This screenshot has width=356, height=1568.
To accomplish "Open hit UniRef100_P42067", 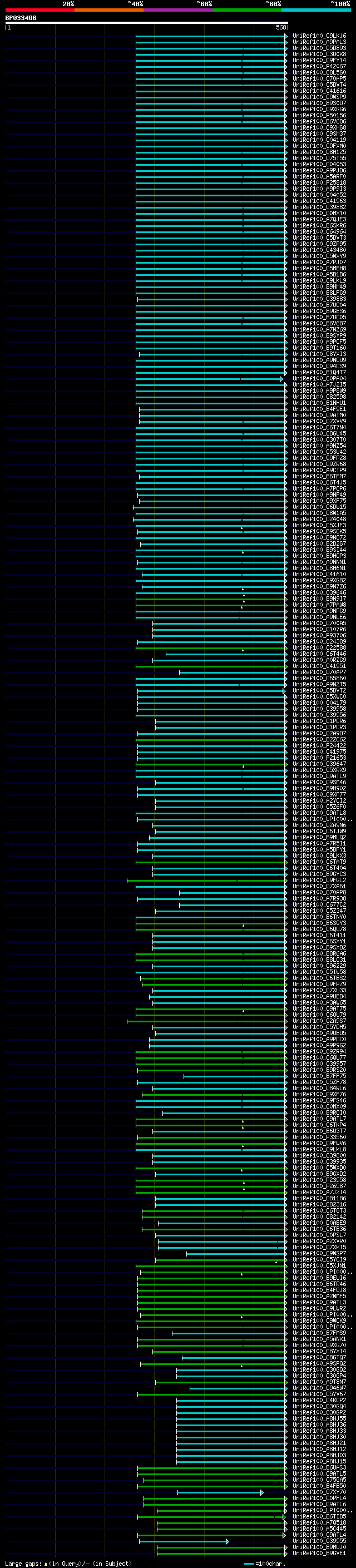I will [x=319, y=66].
